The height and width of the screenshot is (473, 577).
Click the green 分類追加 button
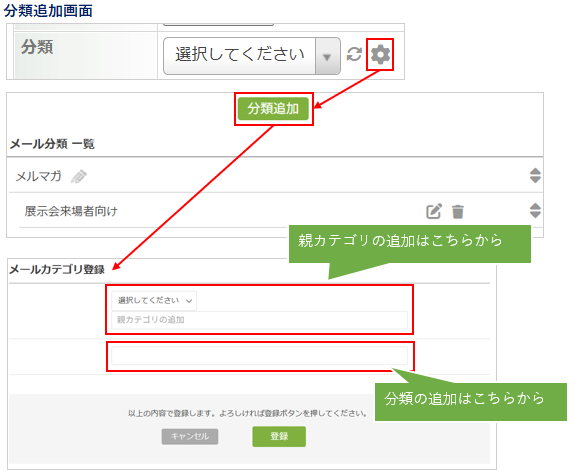click(x=273, y=109)
